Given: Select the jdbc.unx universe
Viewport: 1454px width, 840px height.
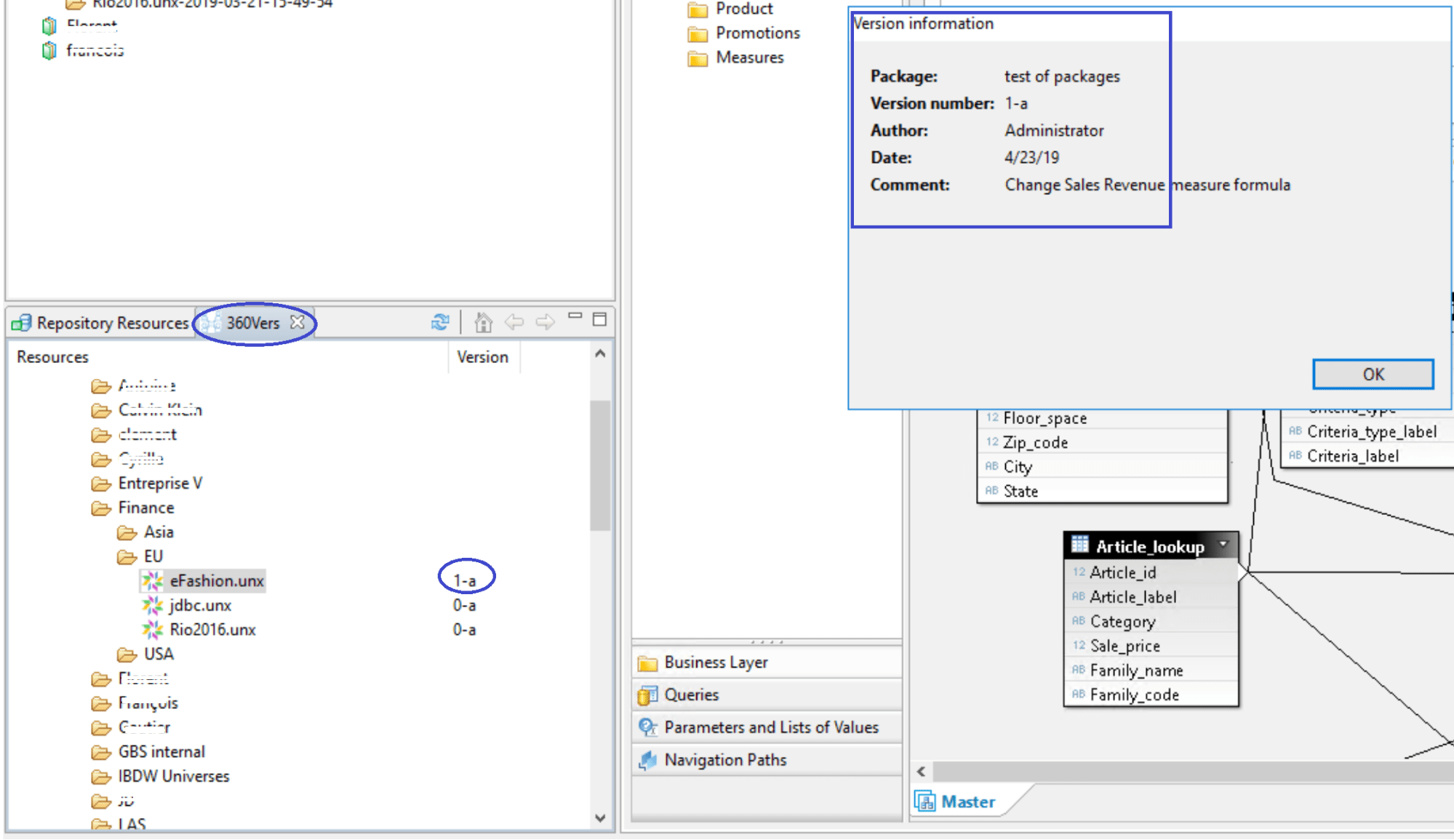Looking at the screenshot, I should point(200,605).
